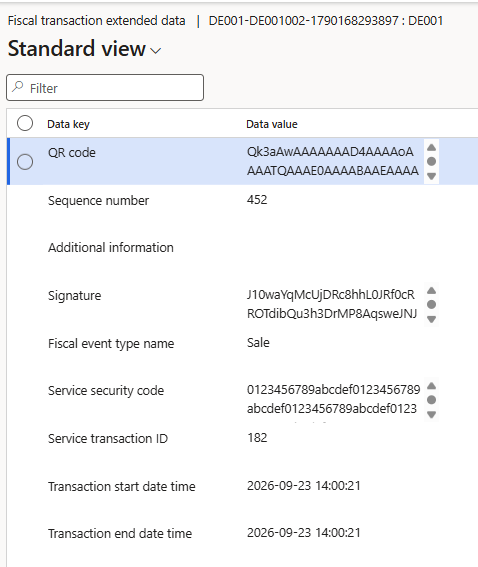
Task: Select the Additional information row label
Action: (111, 248)
